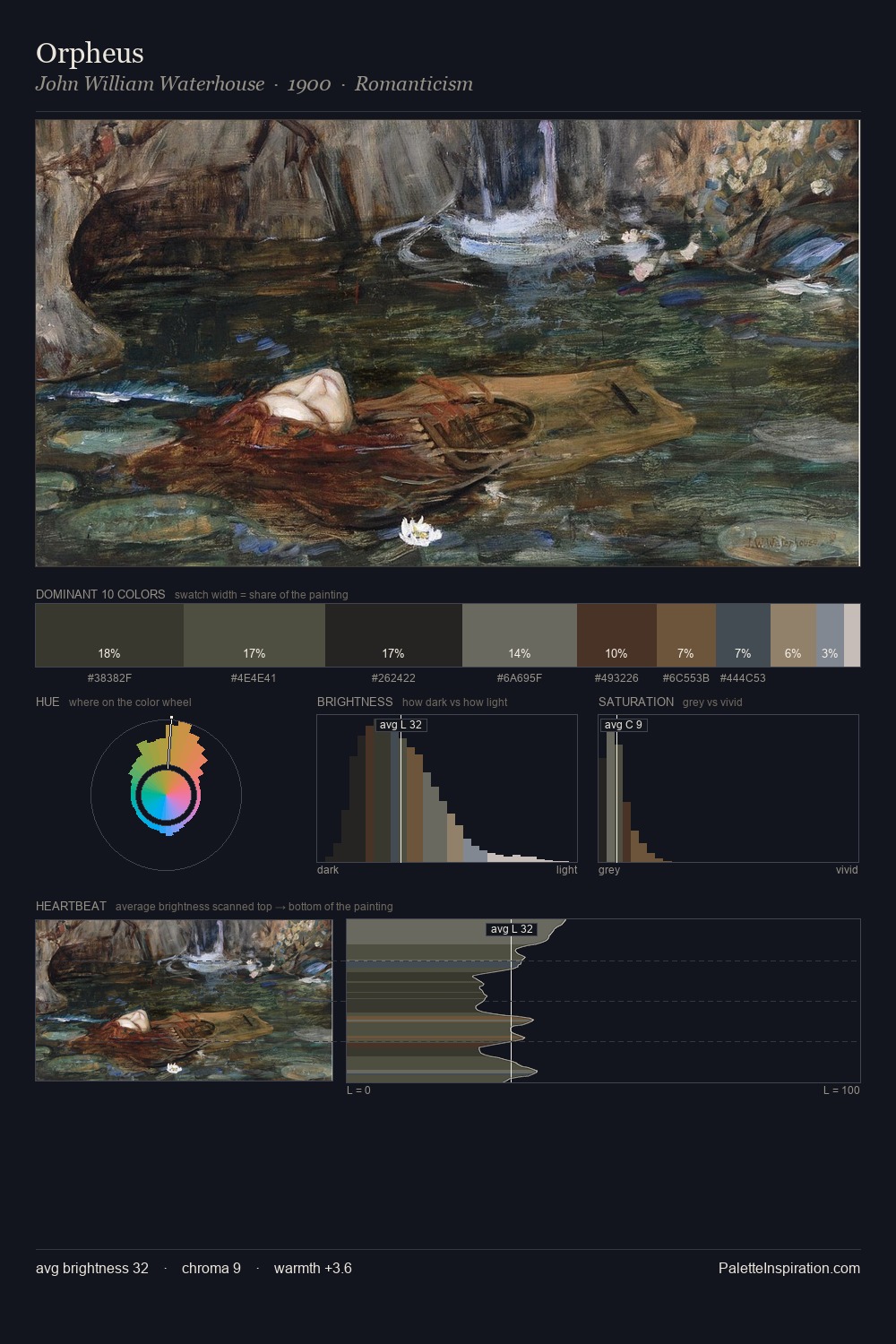Click the hue color wheel chart
896x1344 pixels.
166,794
